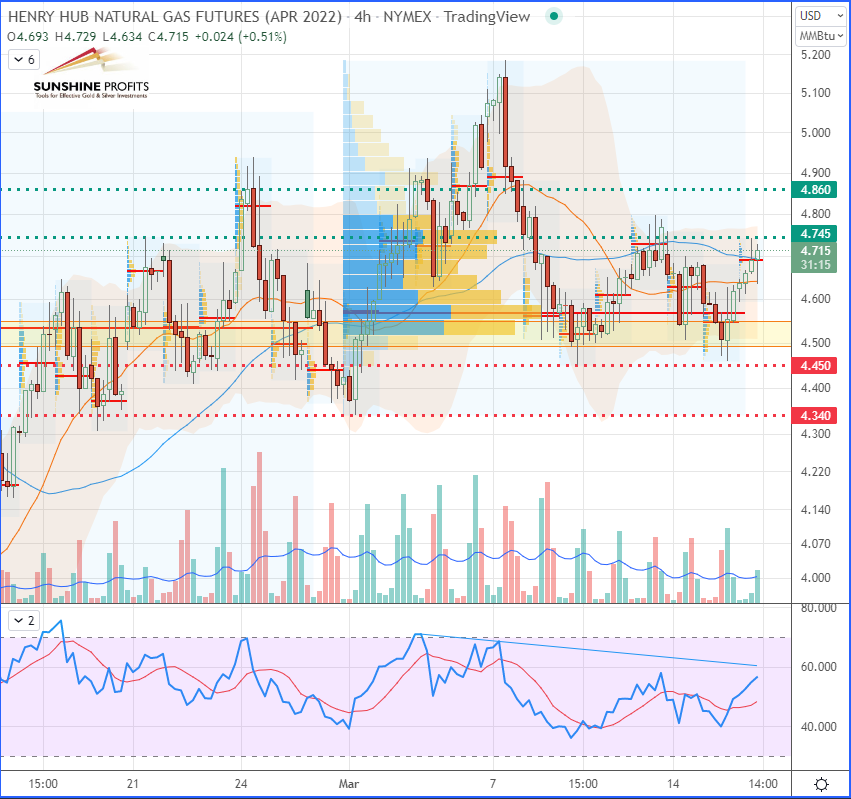Click the 31:15 bar countdown timer
Screen dimensions: 851x799
pos(815,265)
